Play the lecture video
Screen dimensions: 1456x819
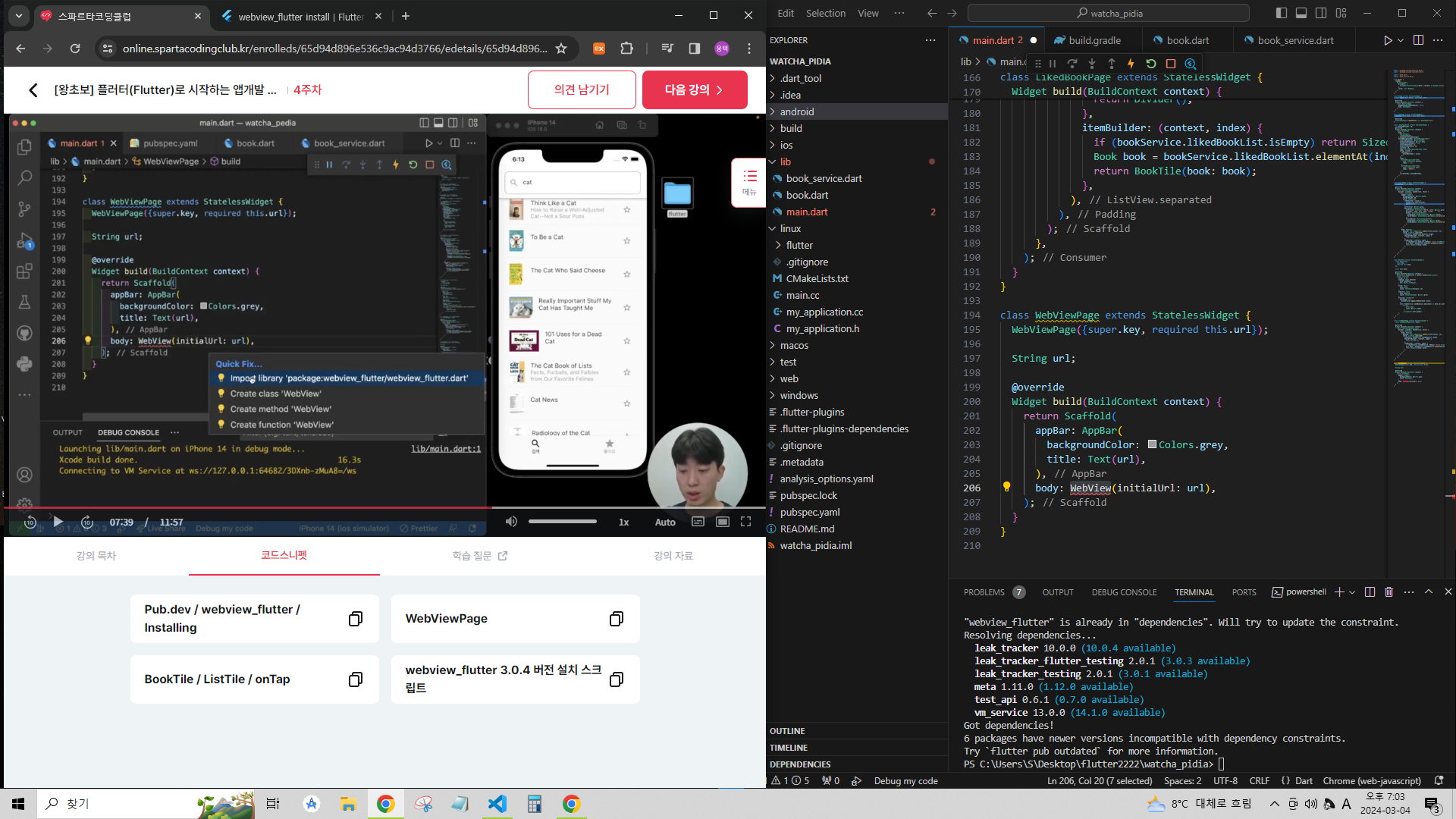pyautogui.click(x=58, y=522)
